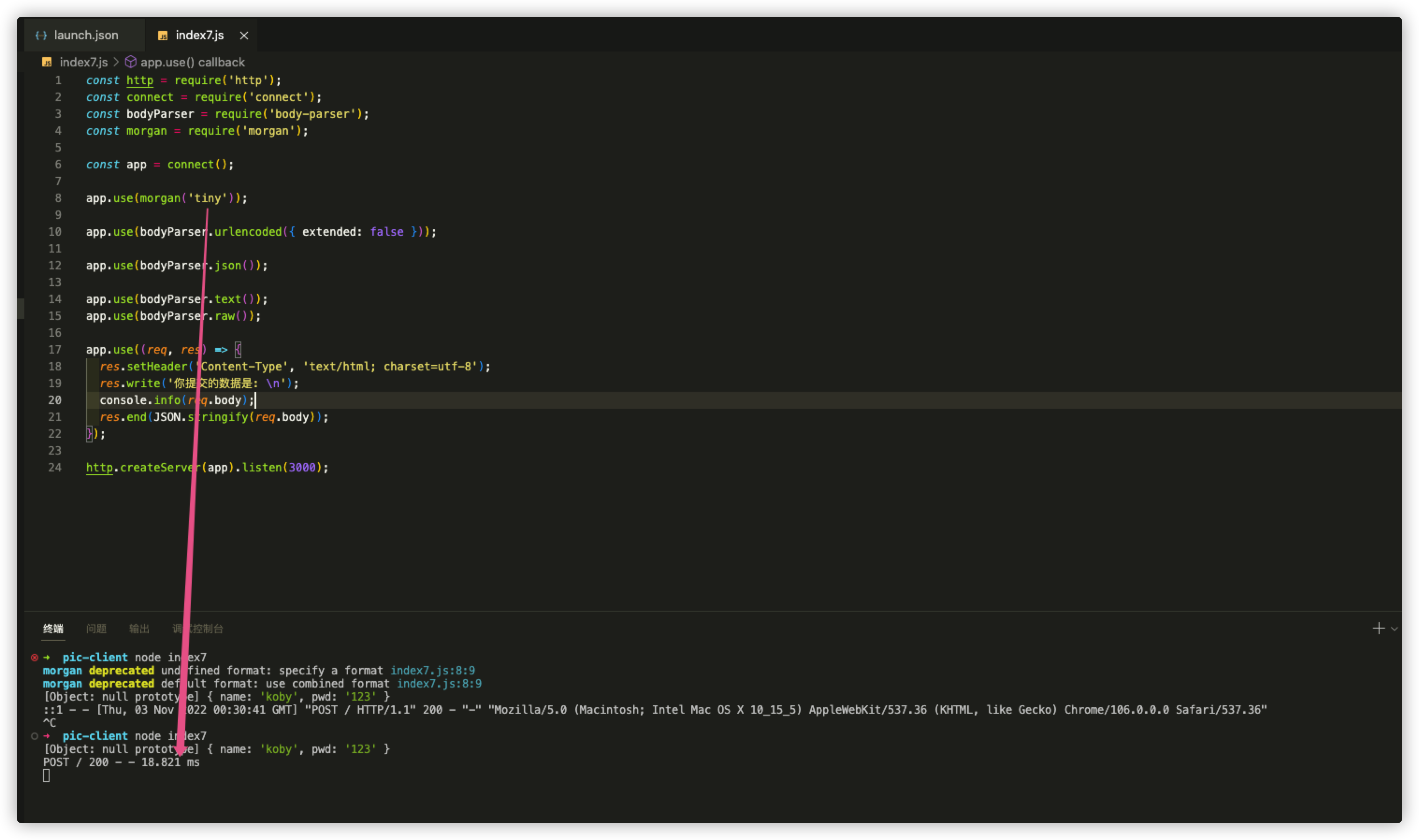Click the circle marker beside second prompt
The height and width of the screenshot is (840, 1419).
35,736
